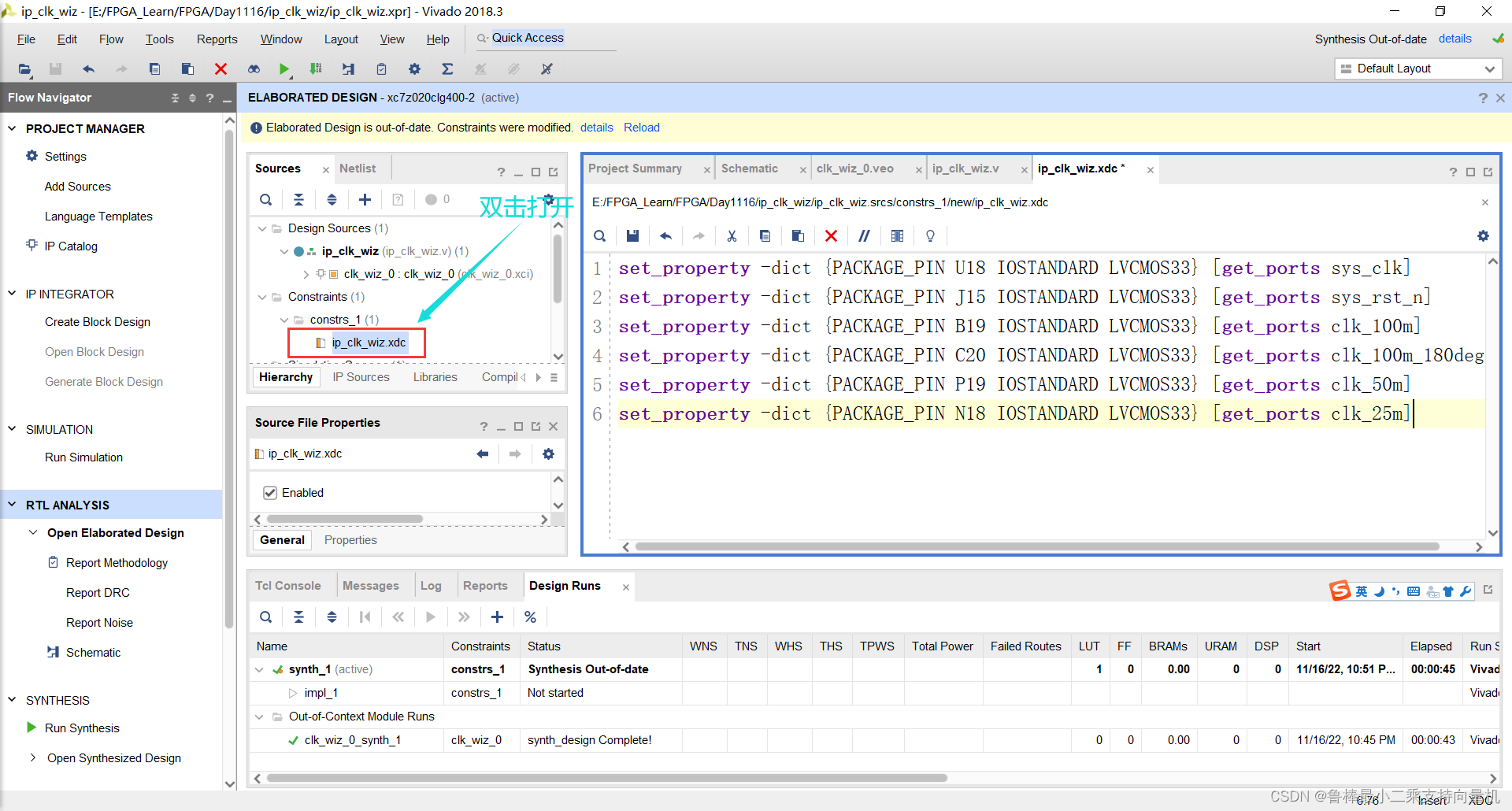Screen dimensions: 1512x811
Task: Select the impl_1 run row
Action: coord(874,693)
